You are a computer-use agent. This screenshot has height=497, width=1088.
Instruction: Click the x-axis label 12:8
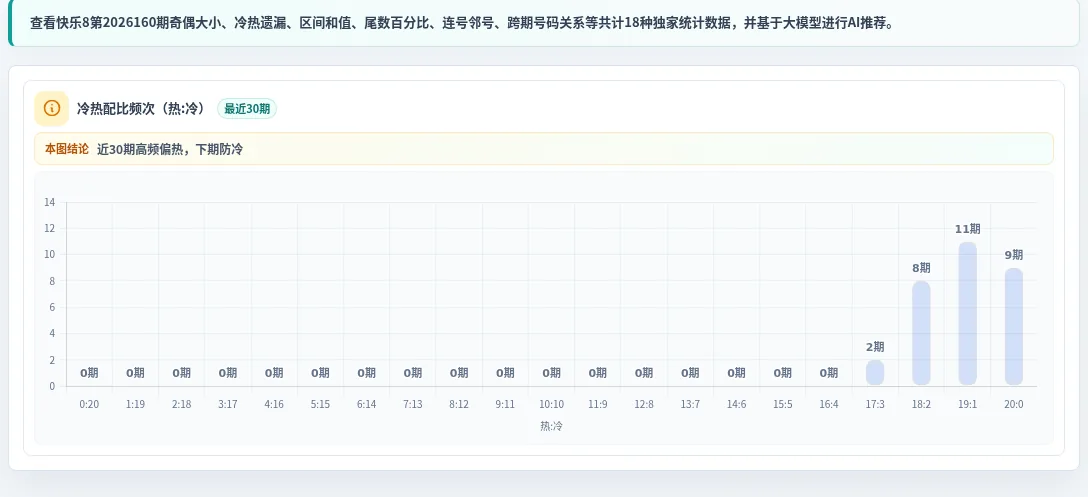point(644,404)
